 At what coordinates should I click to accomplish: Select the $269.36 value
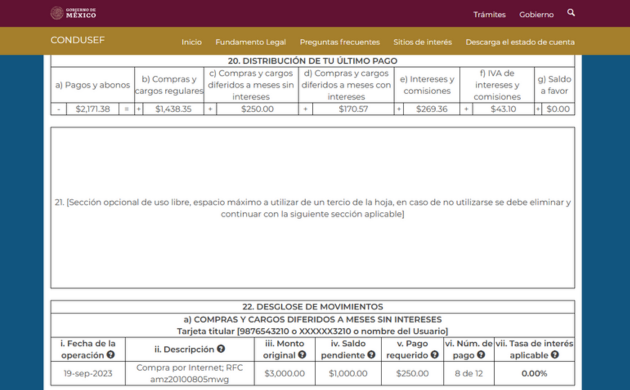click(432, 109)
